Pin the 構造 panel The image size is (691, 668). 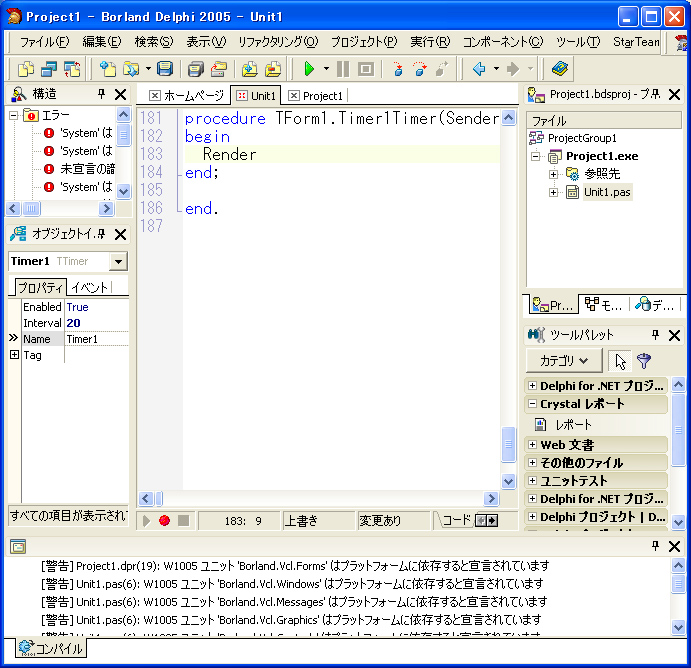pyautogui.click(x=101, y=93)
